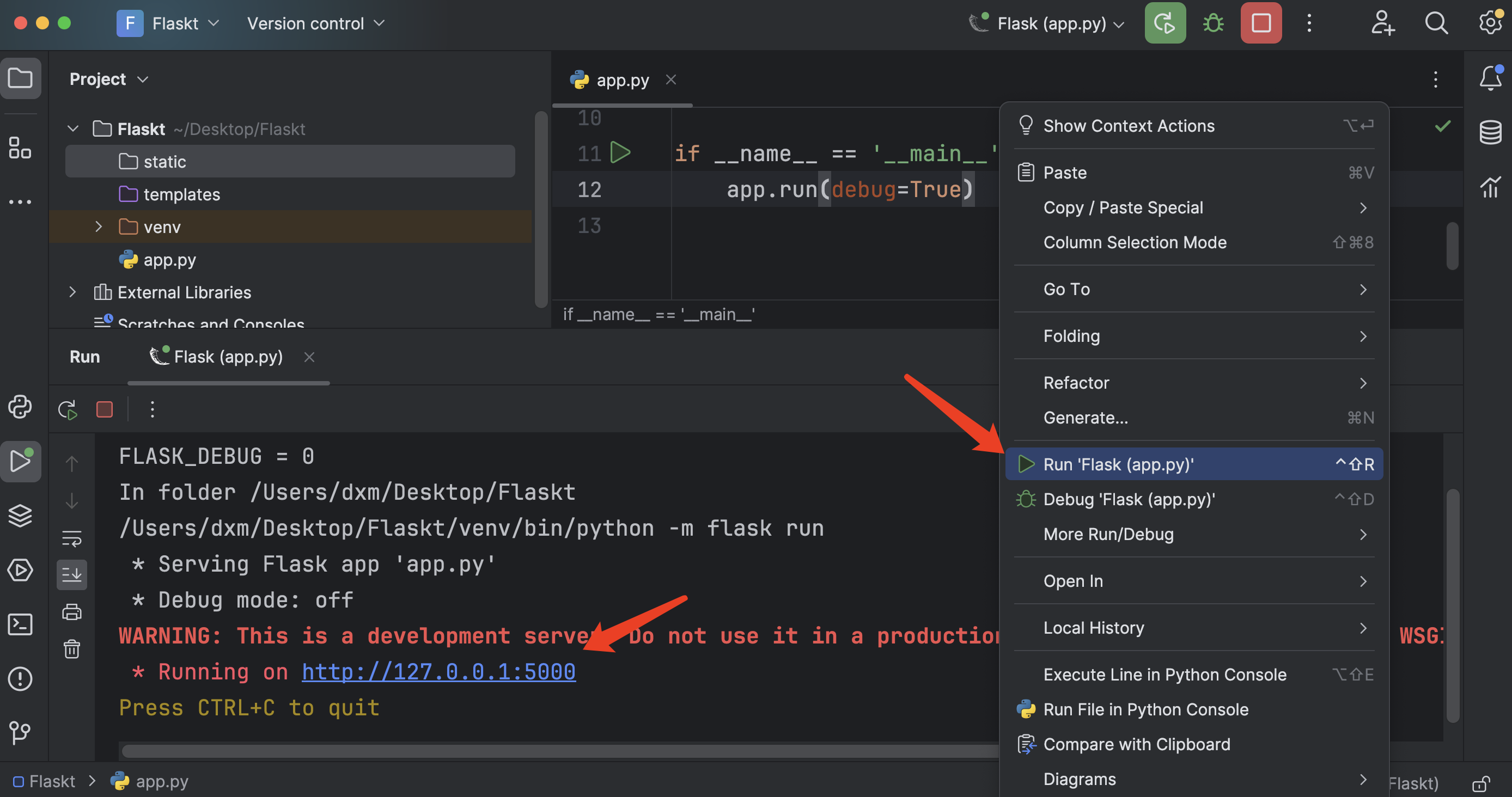Select Run 'Flask (app.py)' menu item

coord(1194,464)
